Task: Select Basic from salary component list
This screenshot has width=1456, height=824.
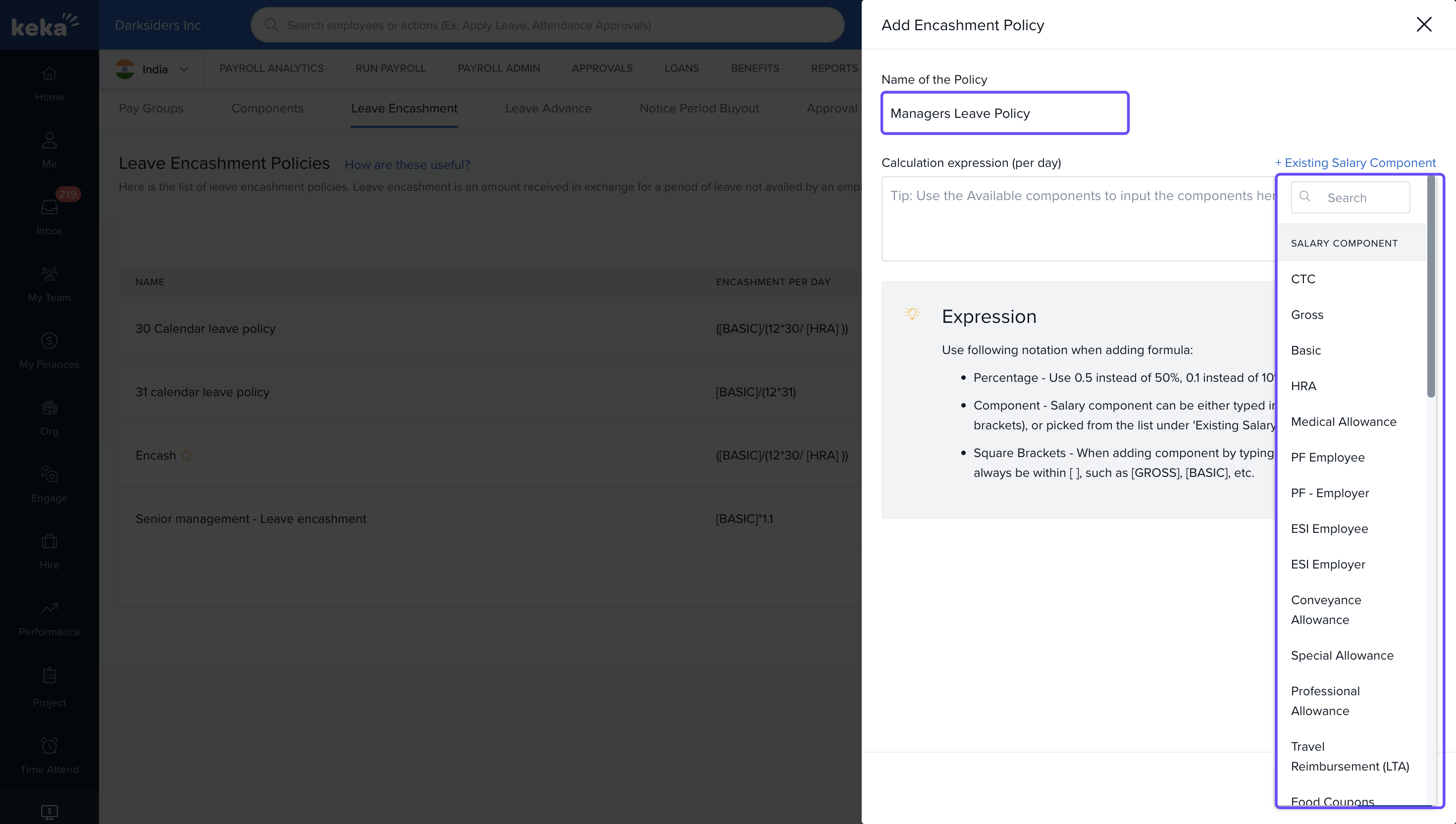Action: click(x=1305, y=350)
